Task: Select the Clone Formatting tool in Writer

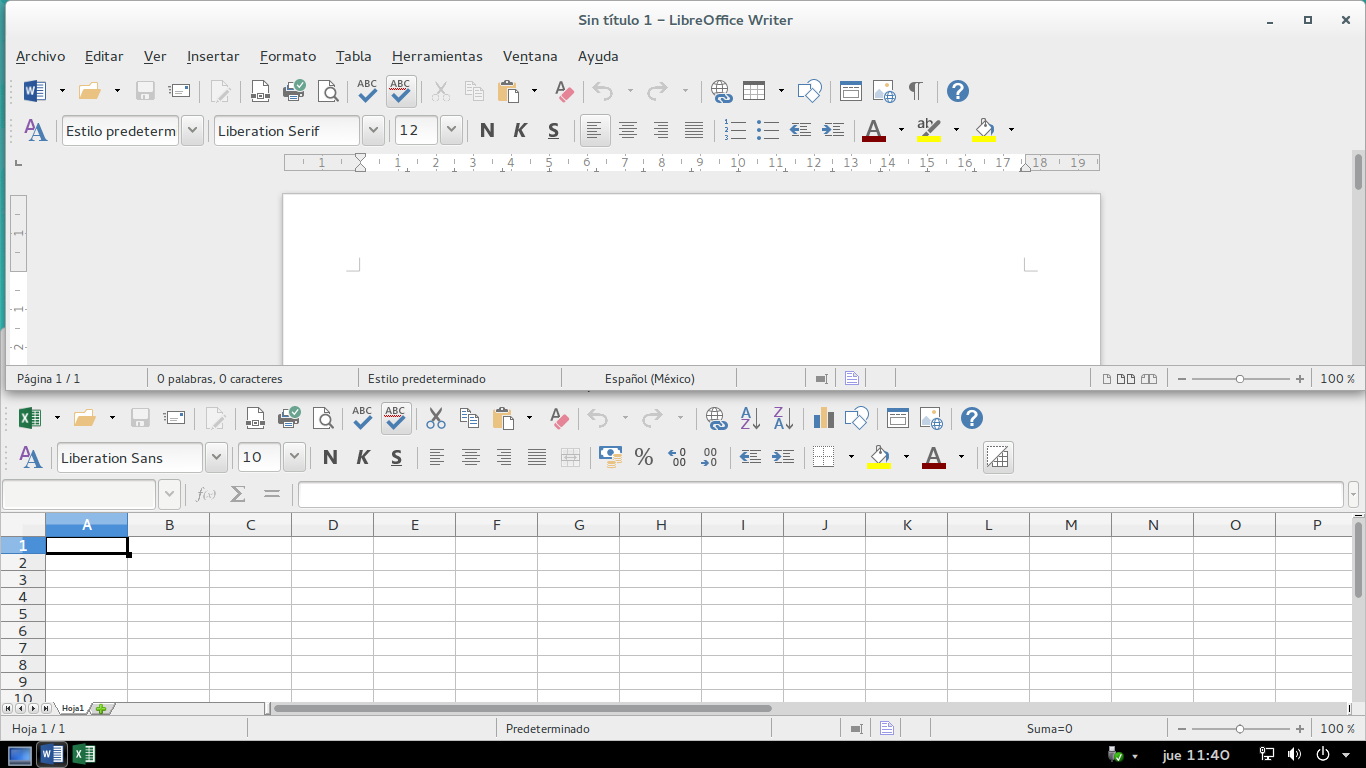Action: pyautogui.click(x=563, y=91)
